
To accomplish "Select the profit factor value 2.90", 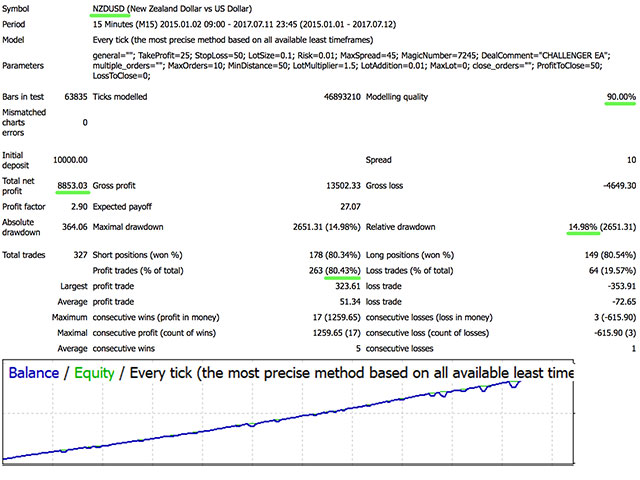I will click(76, 205).
